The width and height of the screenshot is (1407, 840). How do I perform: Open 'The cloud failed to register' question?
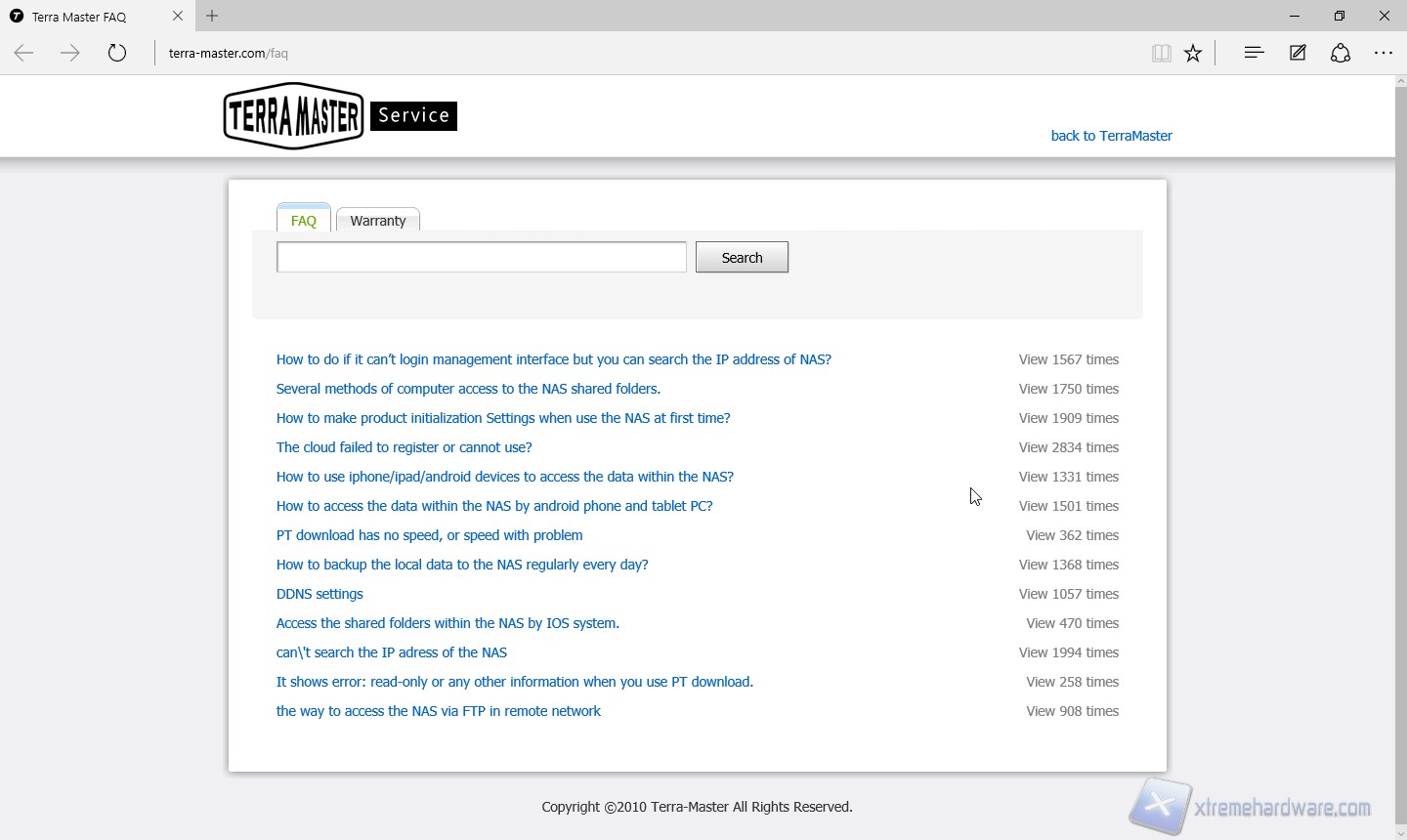pyautogui.click(x=404, y=447)
